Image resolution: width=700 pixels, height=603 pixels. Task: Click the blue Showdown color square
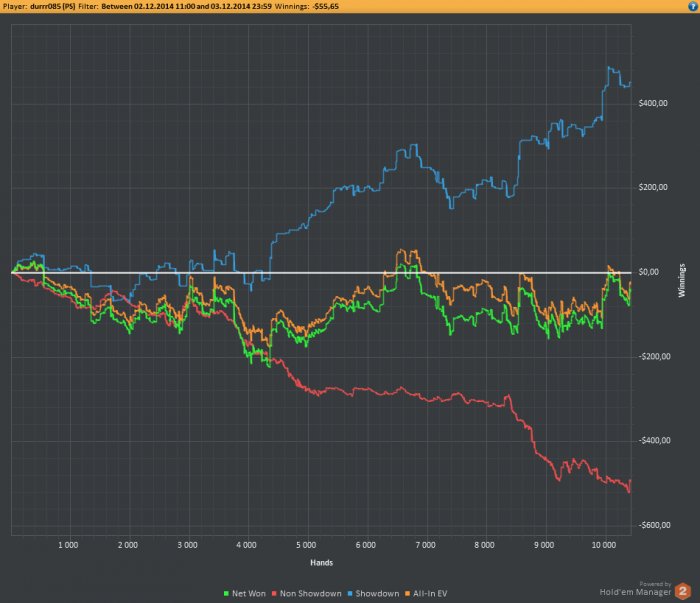[350, 594]
